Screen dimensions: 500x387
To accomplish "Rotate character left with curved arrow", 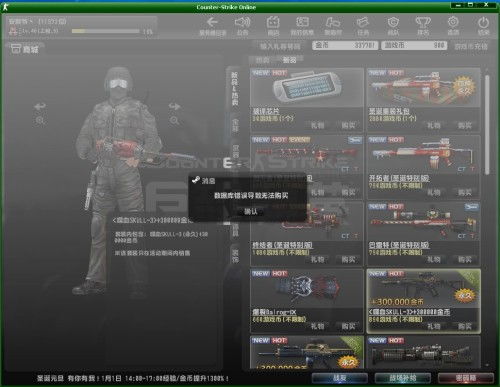I will [x=40, y=107].
